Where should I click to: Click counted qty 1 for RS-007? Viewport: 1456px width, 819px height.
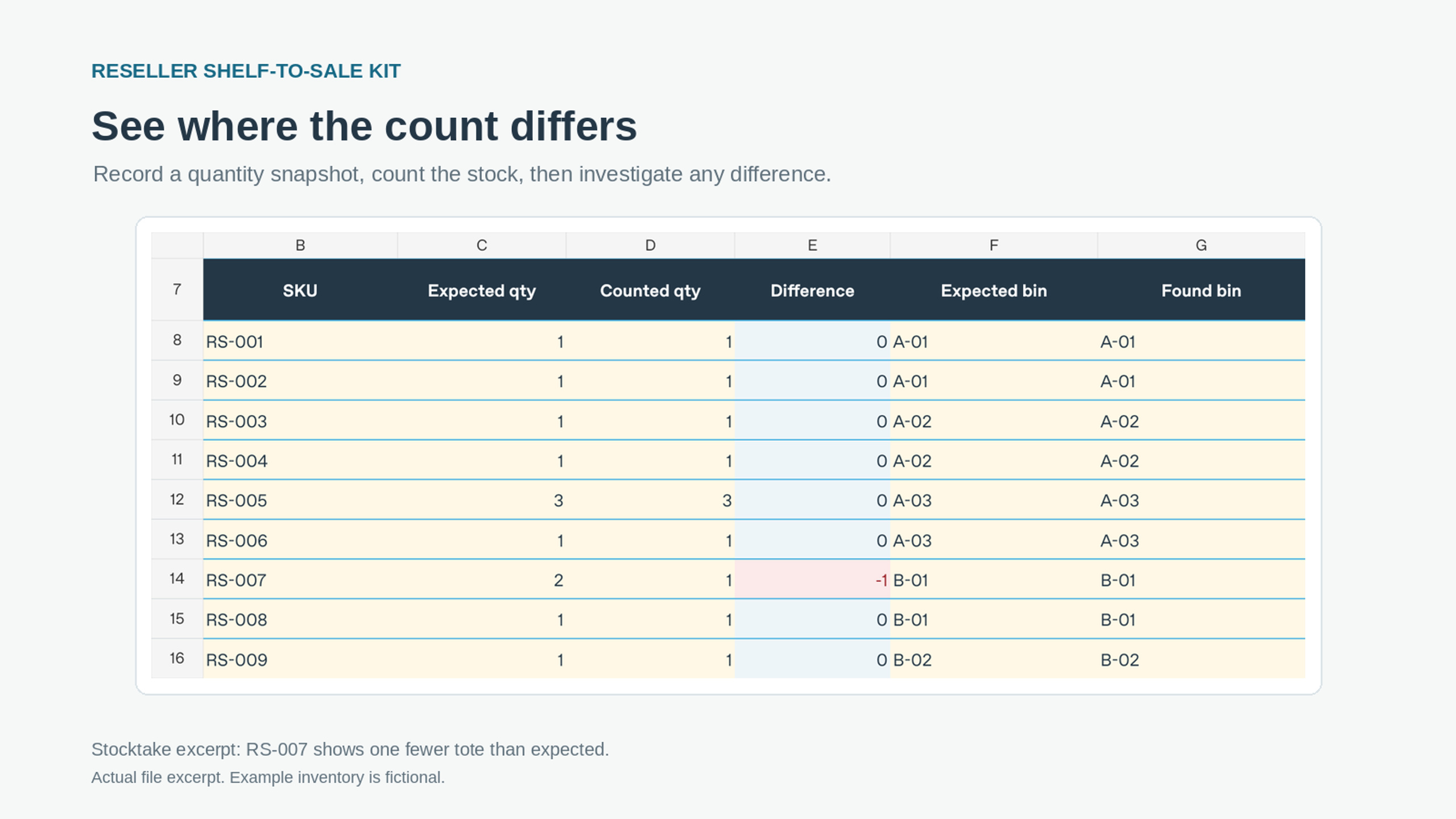click(650, 580)
